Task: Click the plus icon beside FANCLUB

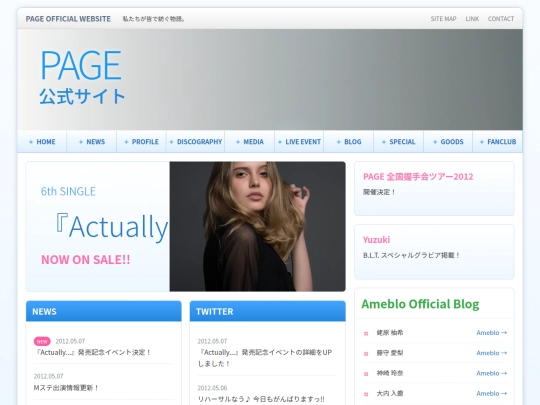Action: pyautogui.click(x=482, y=142)
